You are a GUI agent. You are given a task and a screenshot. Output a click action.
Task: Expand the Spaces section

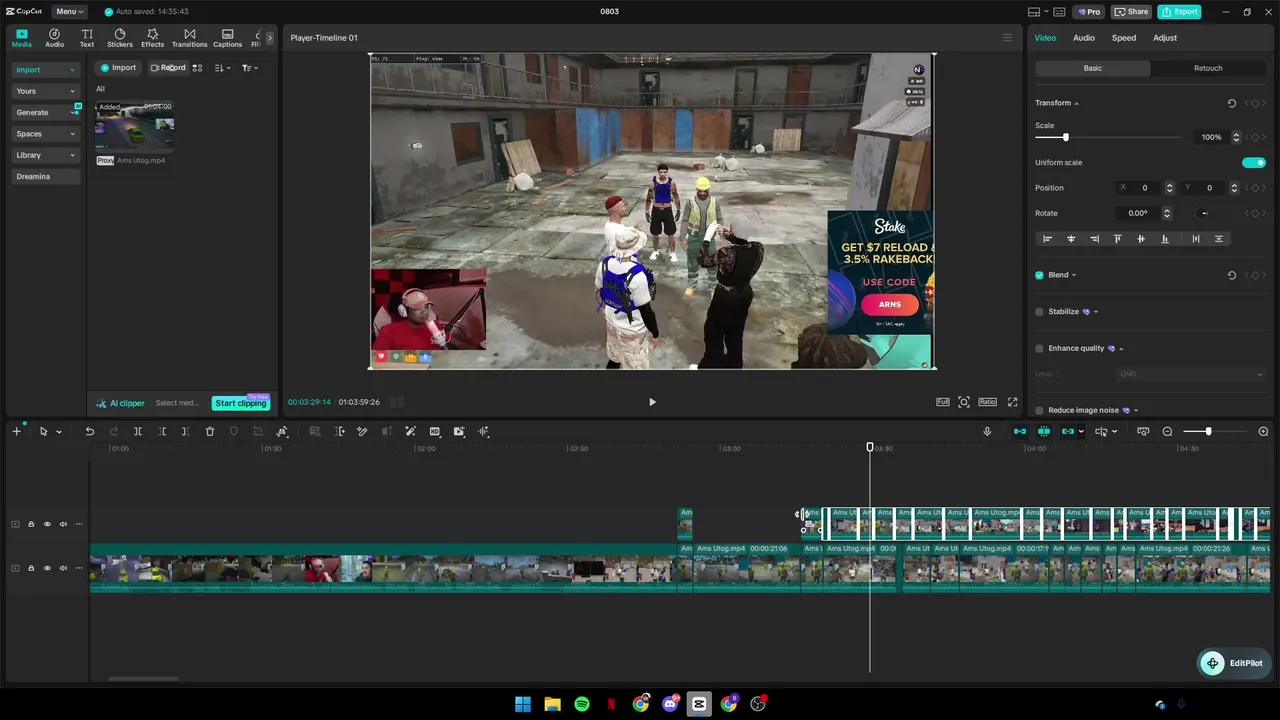[45, 134]
